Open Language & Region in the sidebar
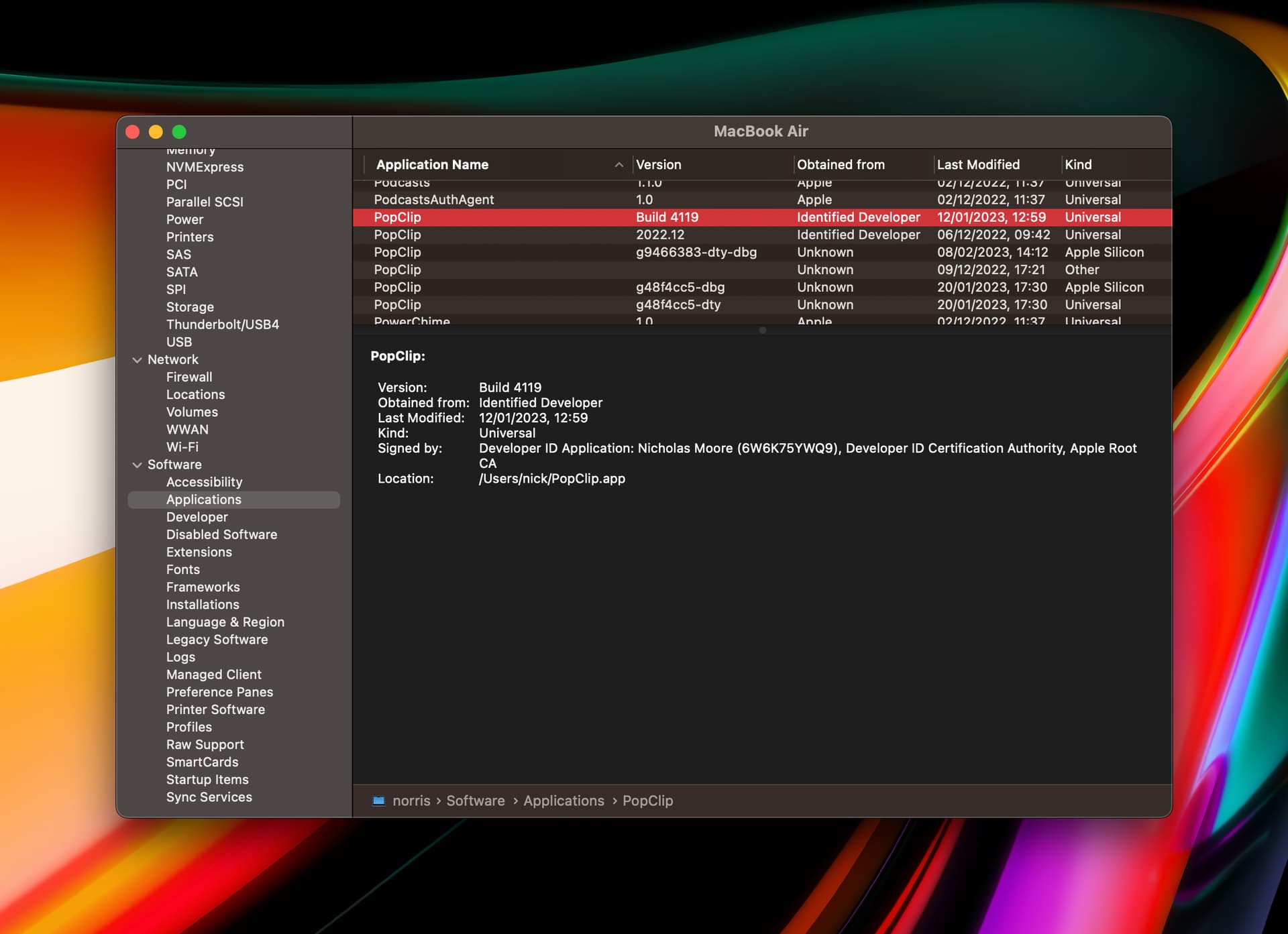This screenshot has width=1288, height=934. (x=225, y=622)
